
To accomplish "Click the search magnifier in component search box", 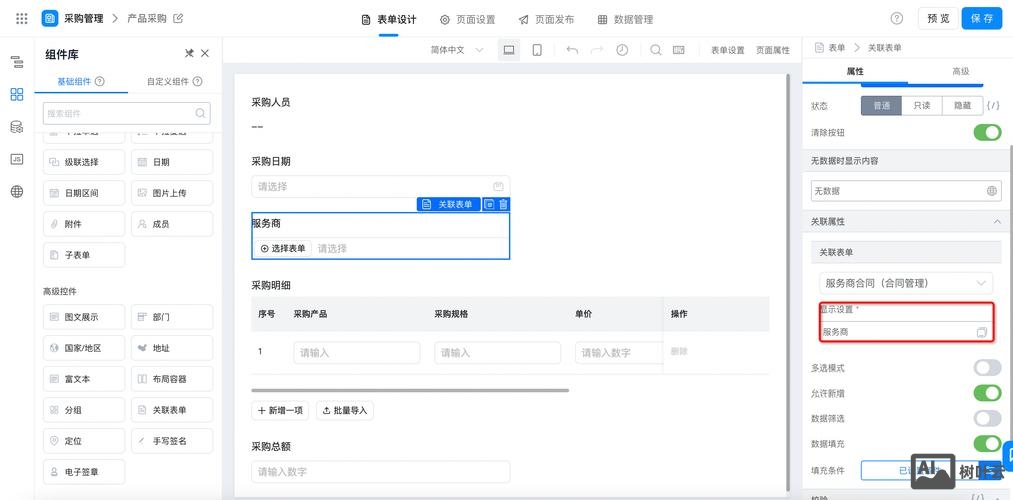I will [x=200, y=114].
